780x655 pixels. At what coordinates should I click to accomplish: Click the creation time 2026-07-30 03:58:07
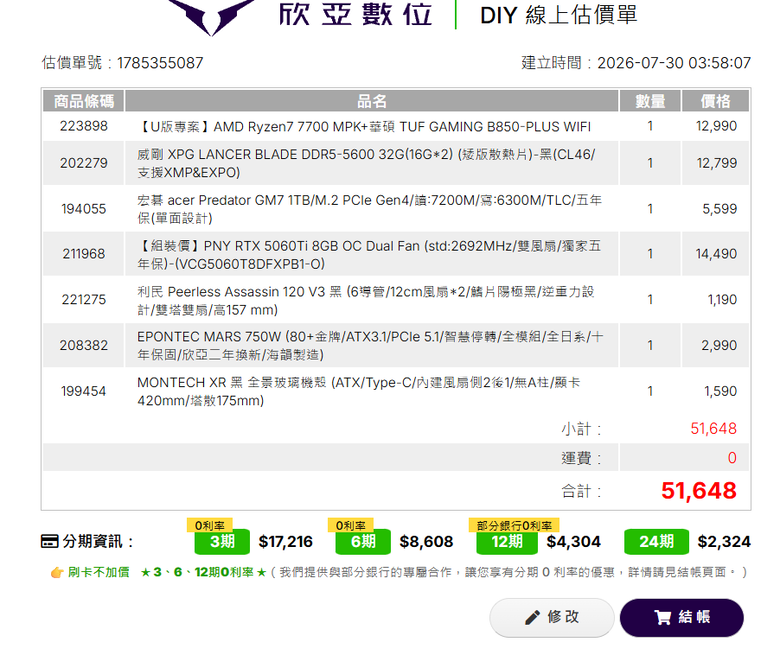tap(674, 63)
